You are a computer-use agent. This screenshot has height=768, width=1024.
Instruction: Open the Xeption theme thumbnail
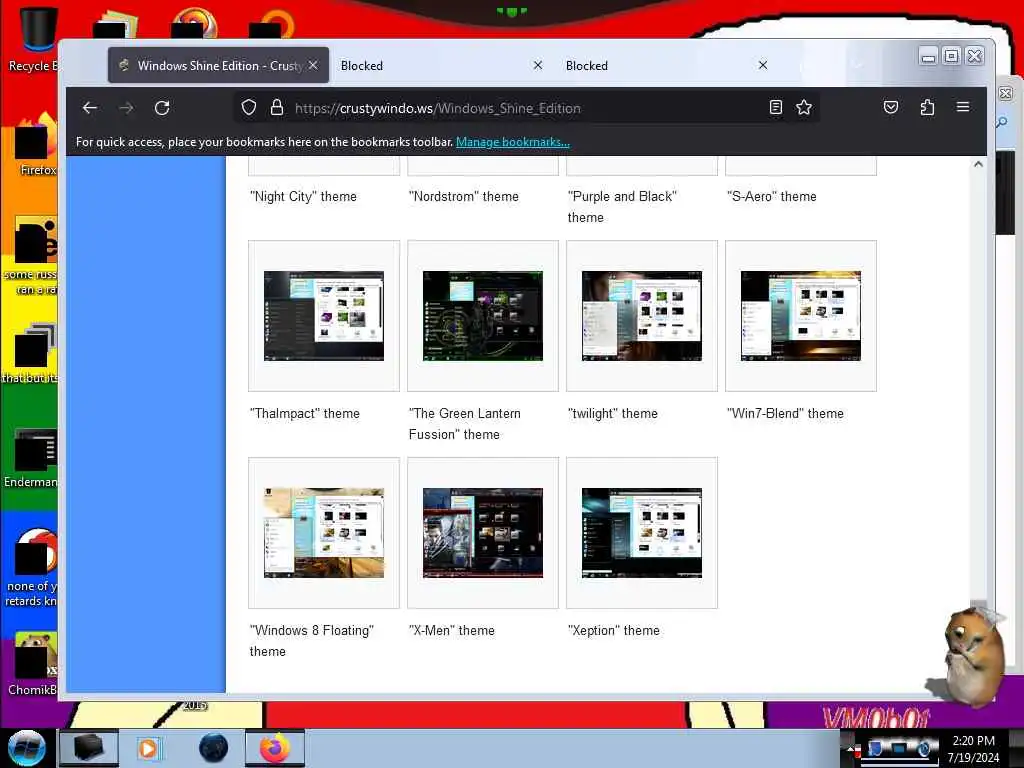(x=642, y=533)
